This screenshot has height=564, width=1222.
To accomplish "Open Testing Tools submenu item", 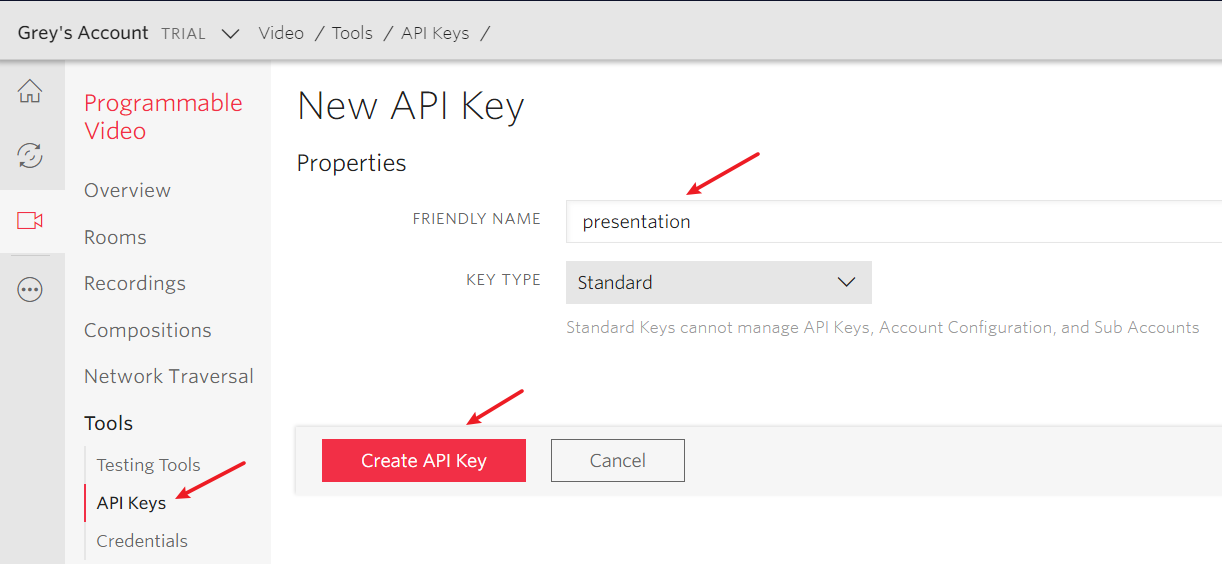I will point(148,464).
